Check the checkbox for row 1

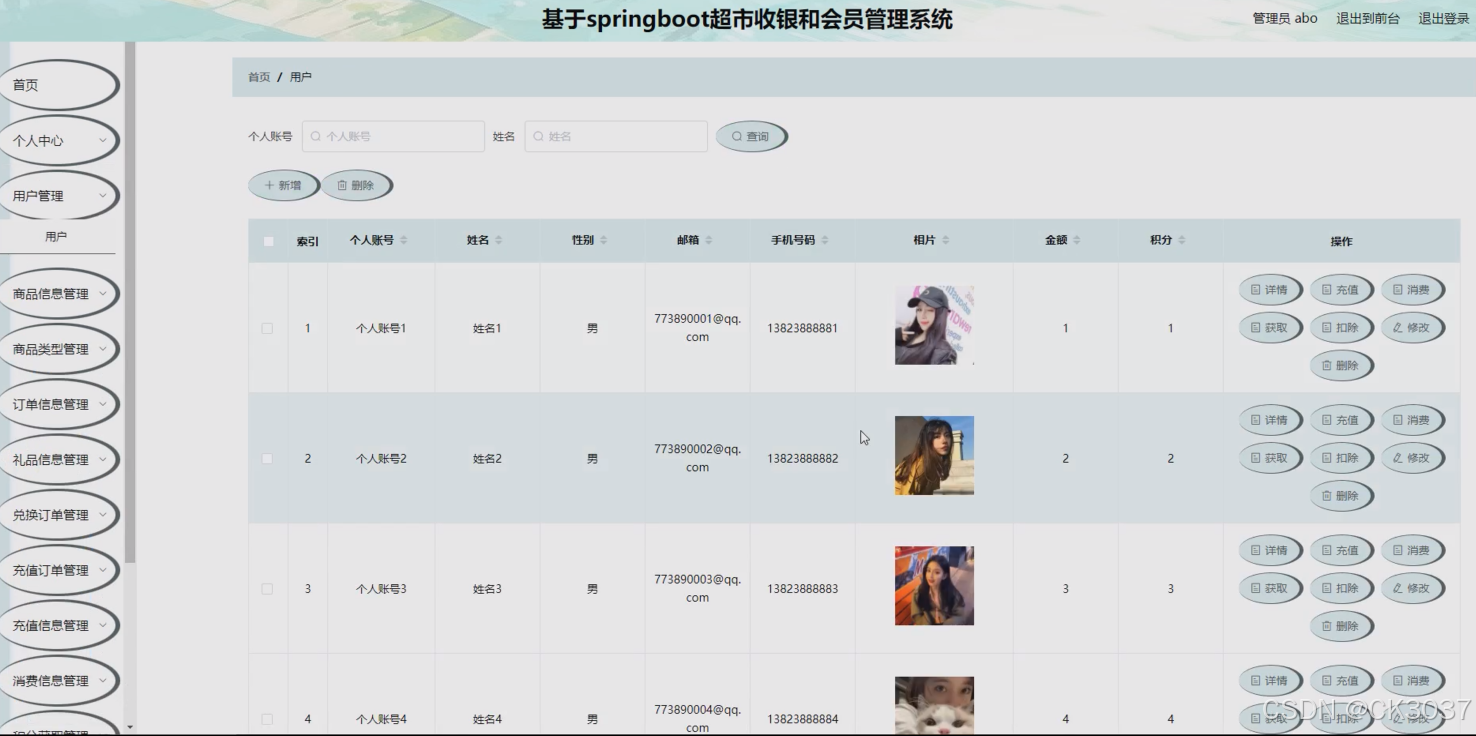tap(267, 327)
